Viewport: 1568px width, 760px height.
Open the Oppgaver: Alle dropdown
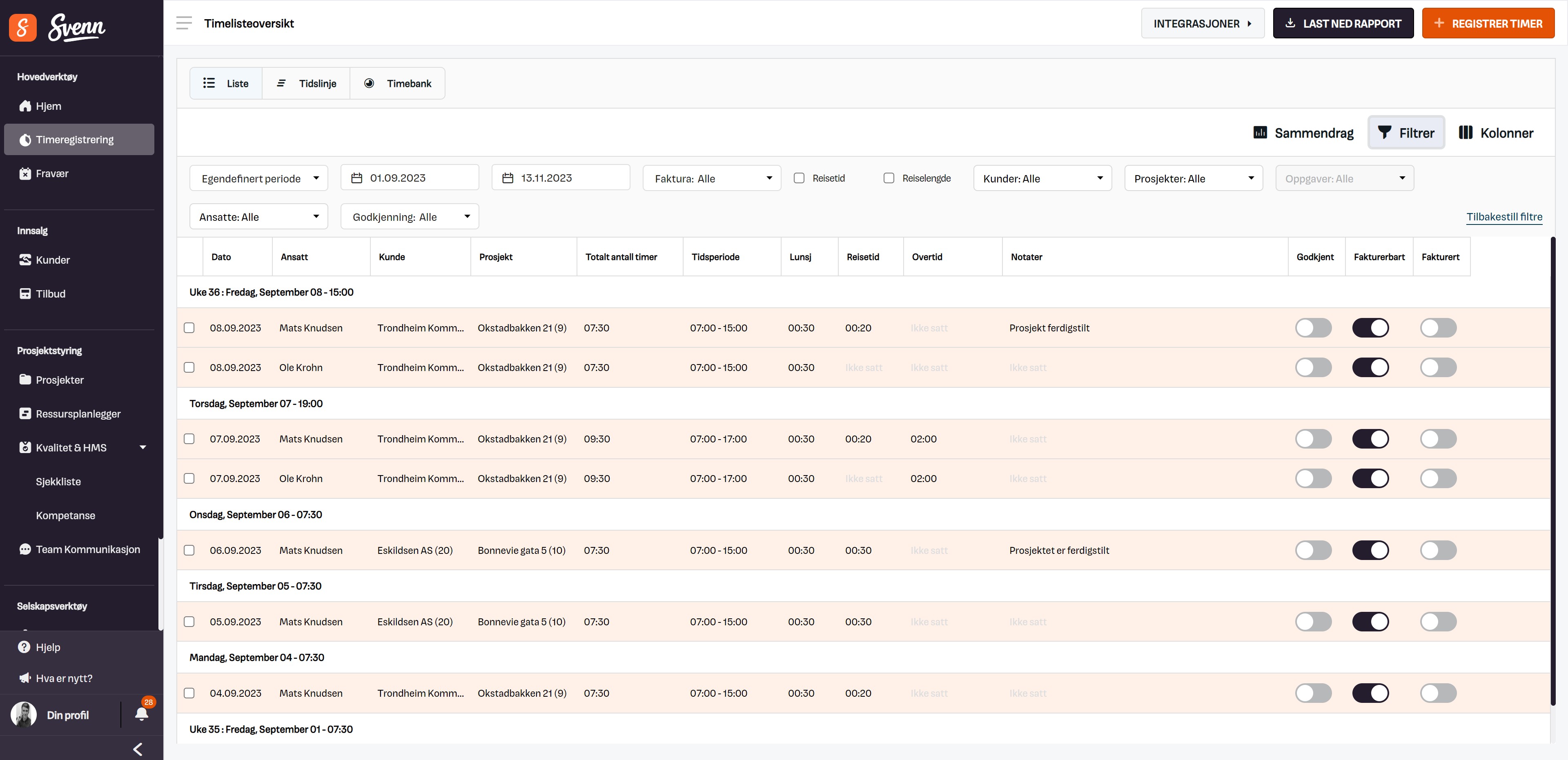tap(1344, 178)
